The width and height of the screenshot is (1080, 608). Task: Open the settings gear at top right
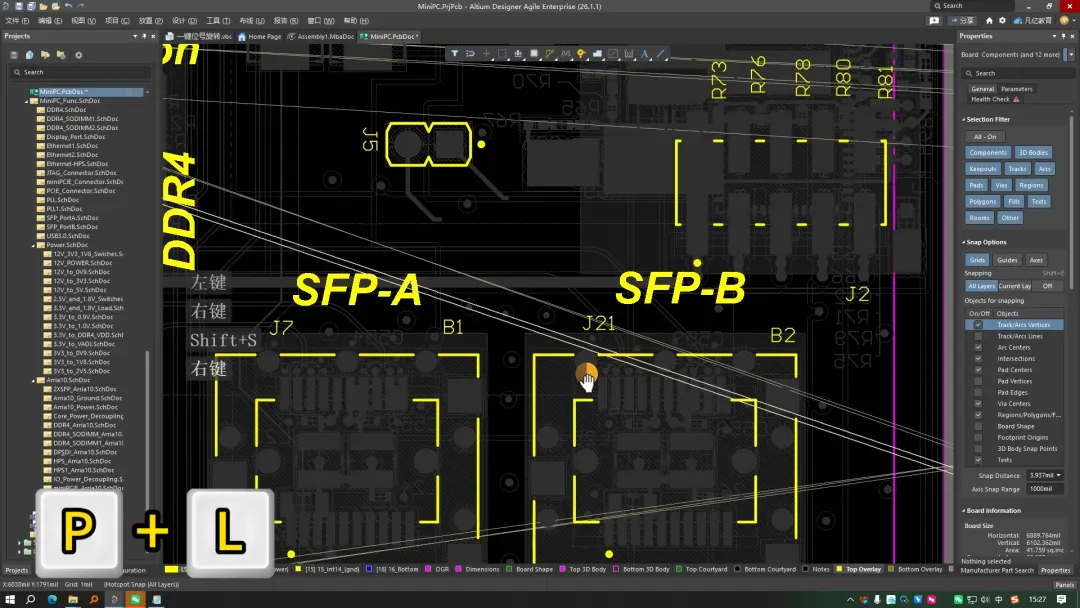click(1002, 21)
